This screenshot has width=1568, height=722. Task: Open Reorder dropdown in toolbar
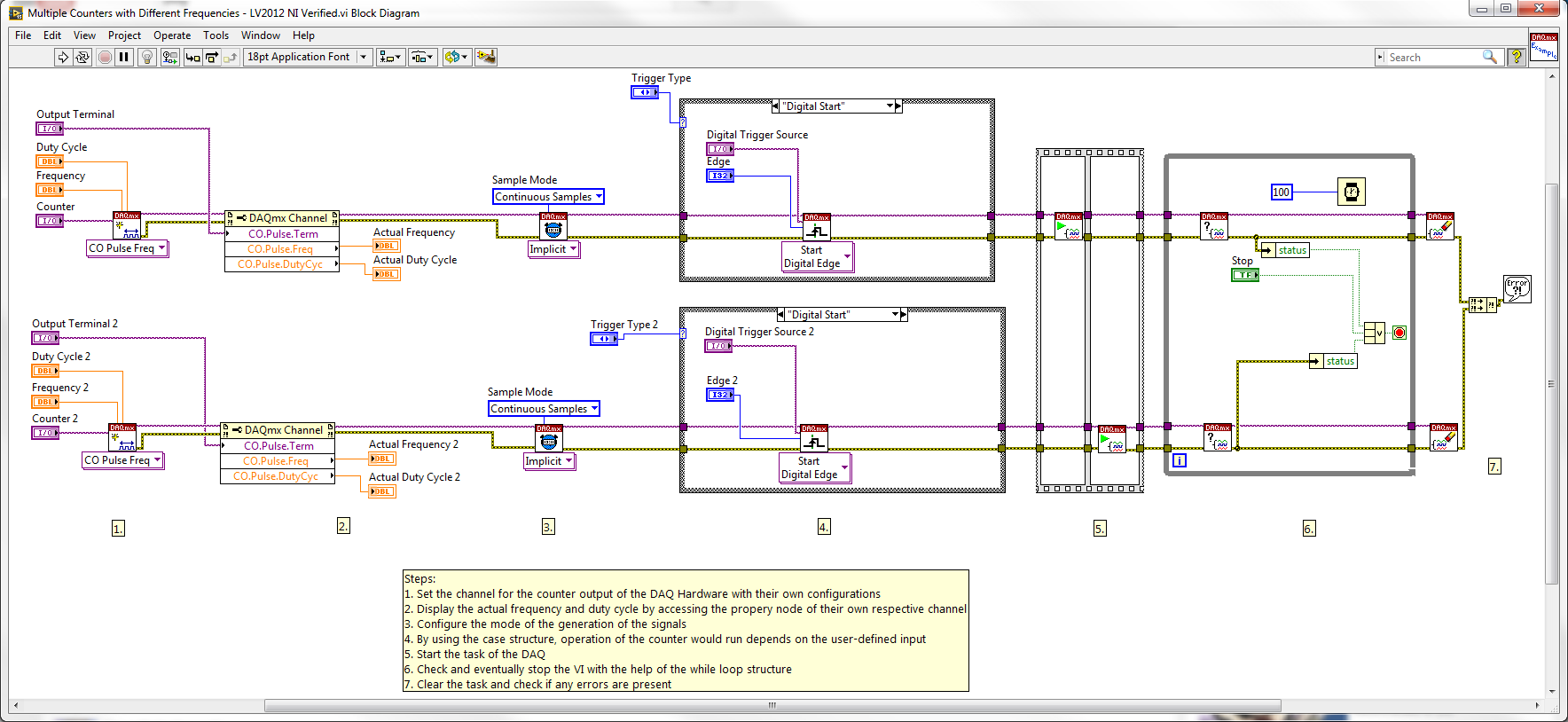click(x=456, y=57)
